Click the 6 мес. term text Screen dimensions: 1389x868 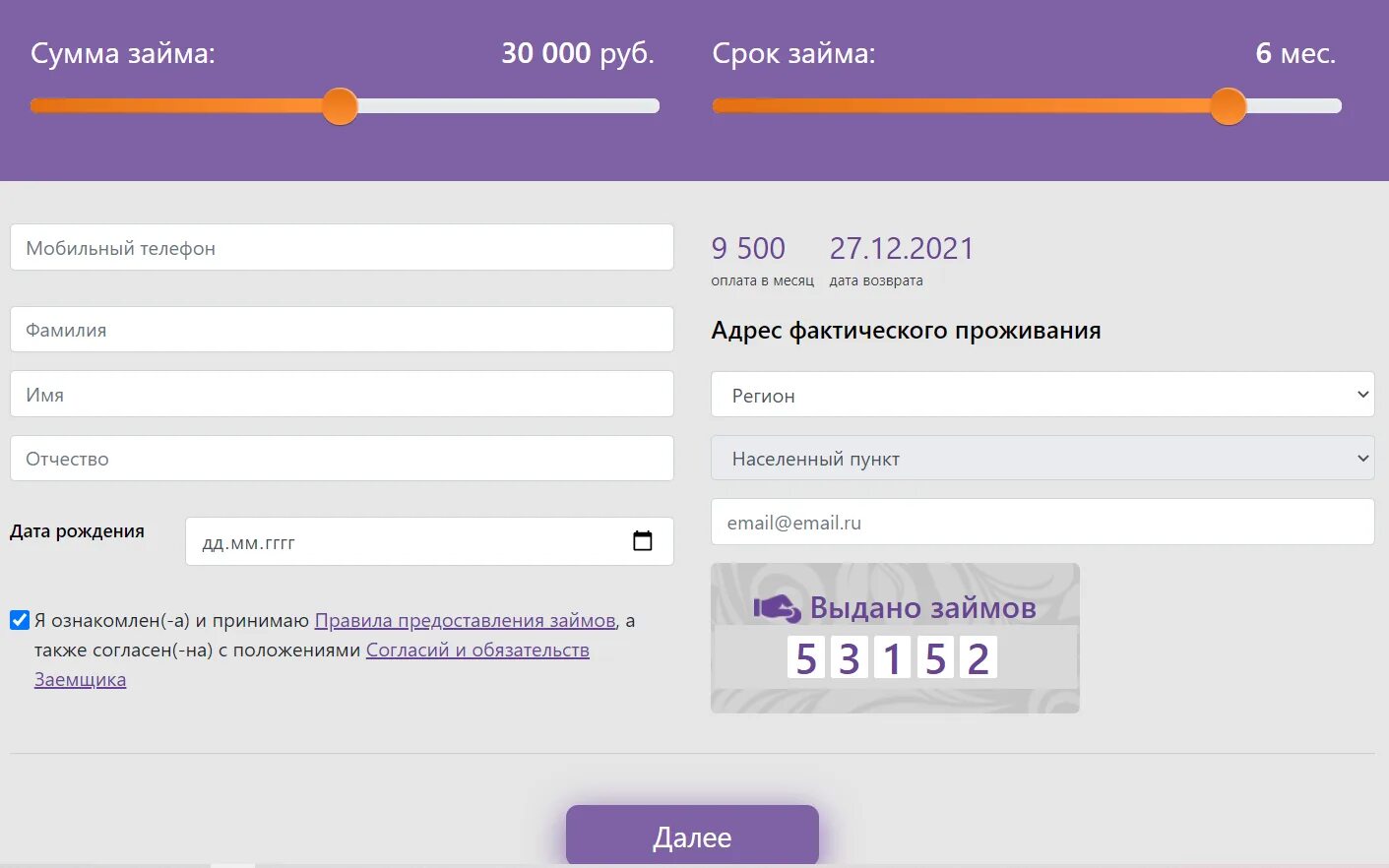tap(1295, 53)
